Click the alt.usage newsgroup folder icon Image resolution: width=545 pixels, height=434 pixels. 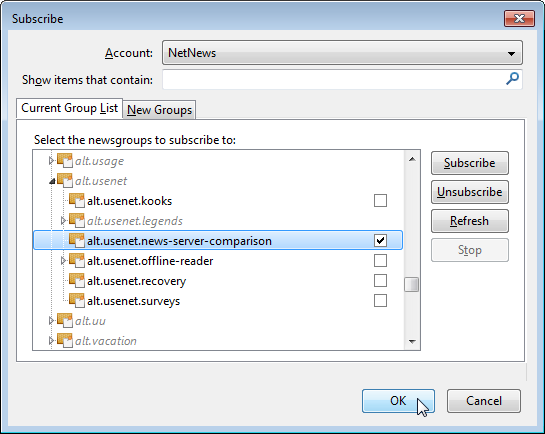click(65, 161)
